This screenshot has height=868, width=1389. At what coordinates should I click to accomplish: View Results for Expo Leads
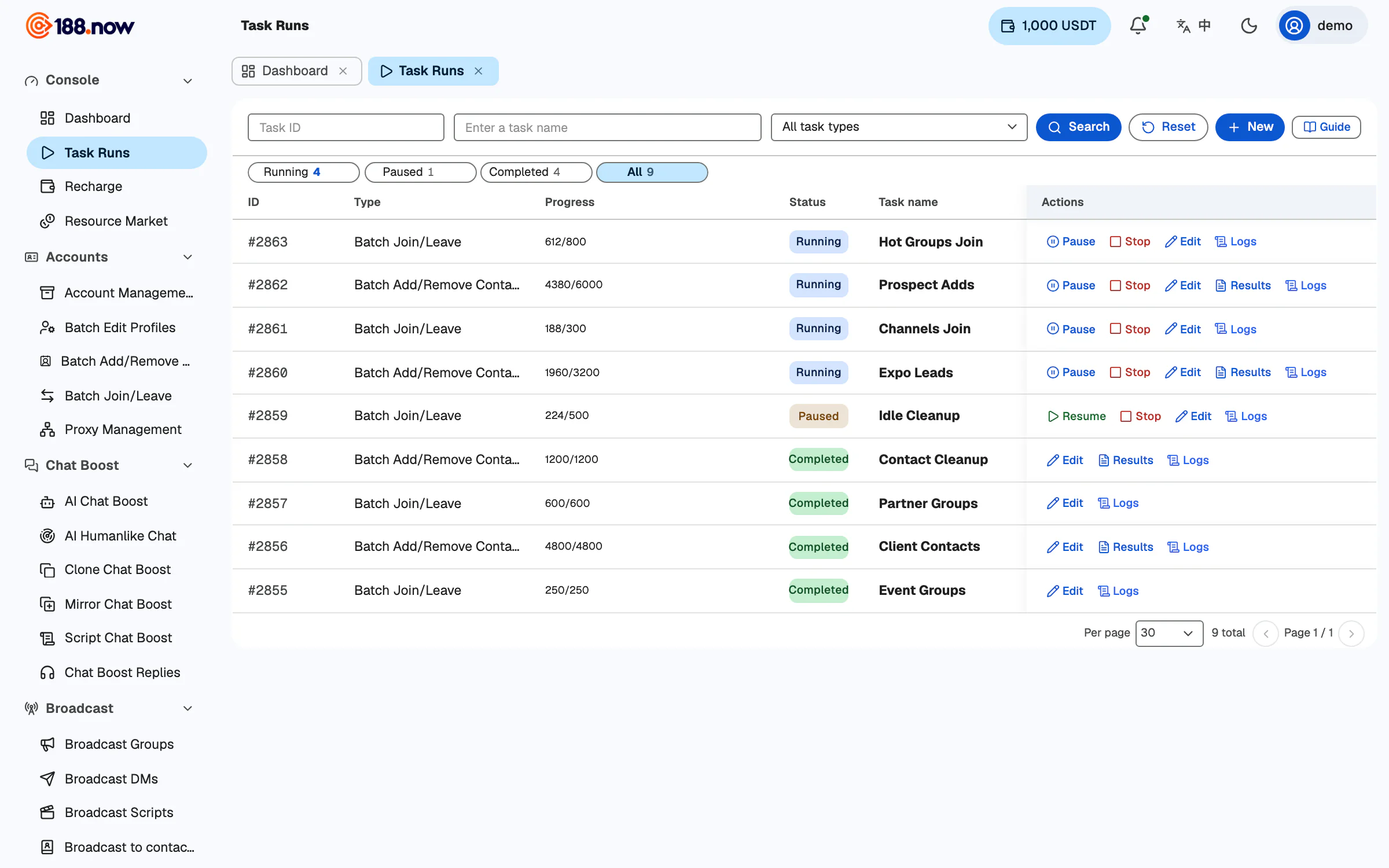1243,372
